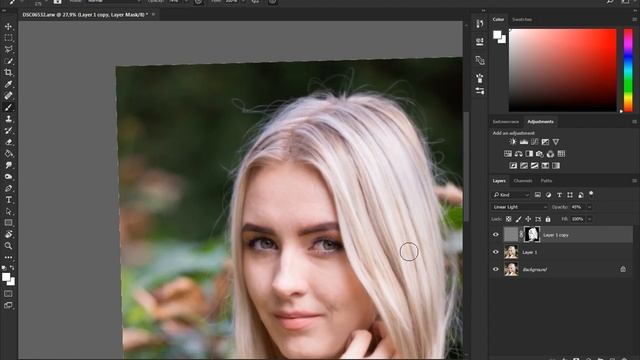Switch to the Paths tab
The image size is (640, 360).
pyautogui.click(x=546, y=180)
